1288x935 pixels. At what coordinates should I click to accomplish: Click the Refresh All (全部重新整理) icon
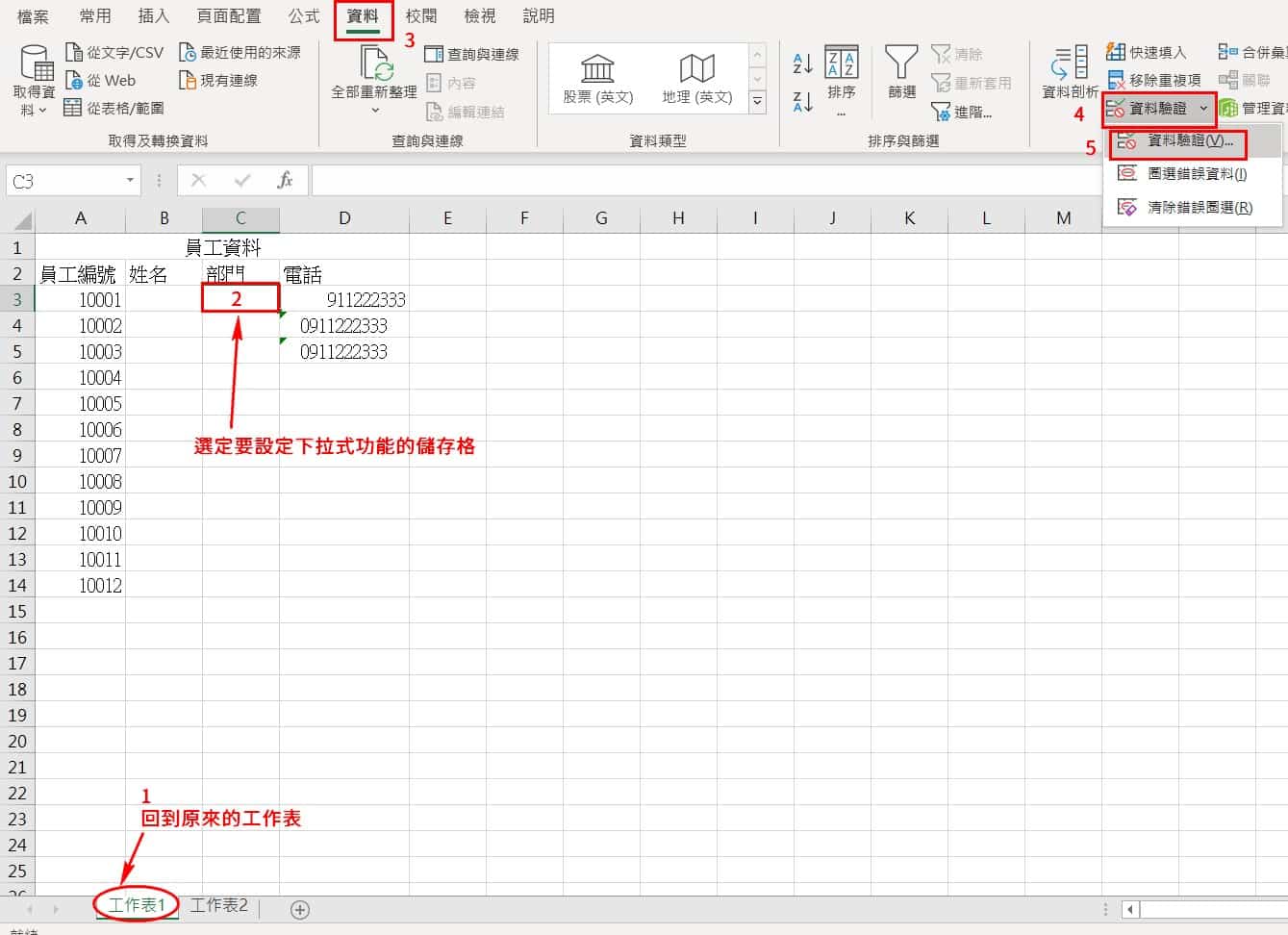click(374, 65)
